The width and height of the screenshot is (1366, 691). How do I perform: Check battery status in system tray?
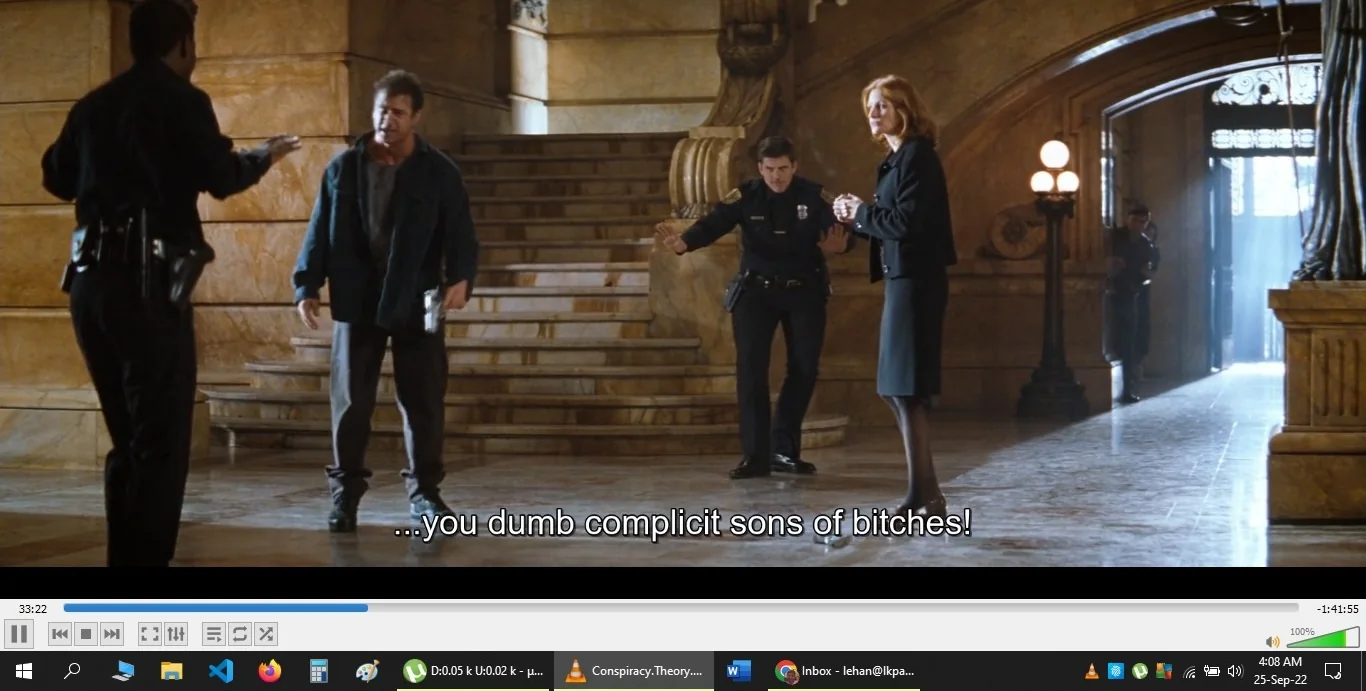(x=1212, y=671)
